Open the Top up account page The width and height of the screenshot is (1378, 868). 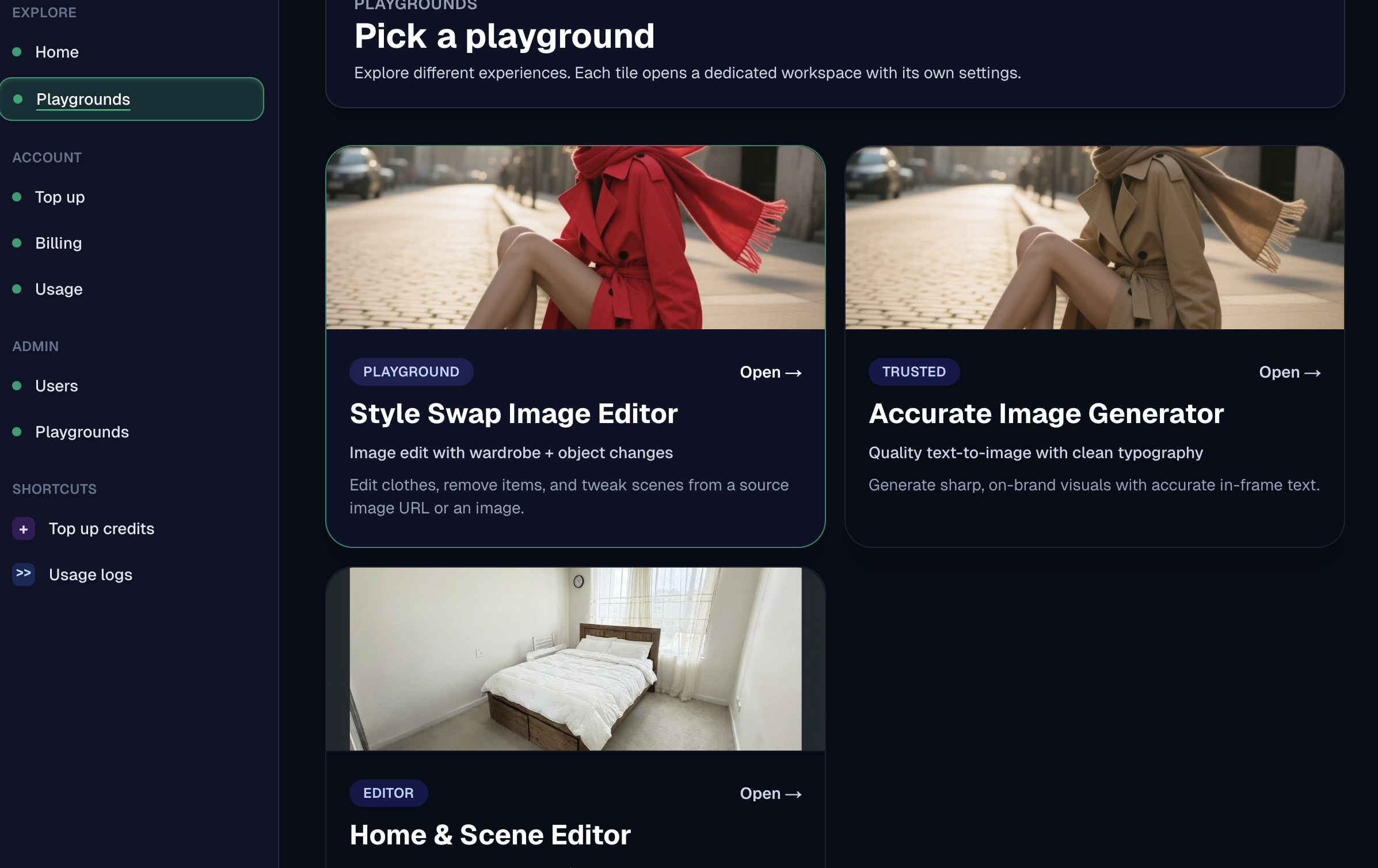point(60,197)
